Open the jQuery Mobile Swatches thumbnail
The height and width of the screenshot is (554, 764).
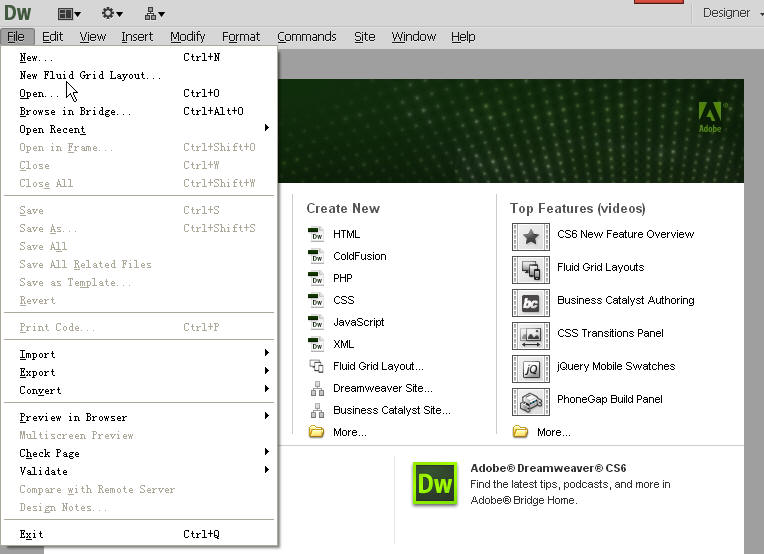coord(531,369)
